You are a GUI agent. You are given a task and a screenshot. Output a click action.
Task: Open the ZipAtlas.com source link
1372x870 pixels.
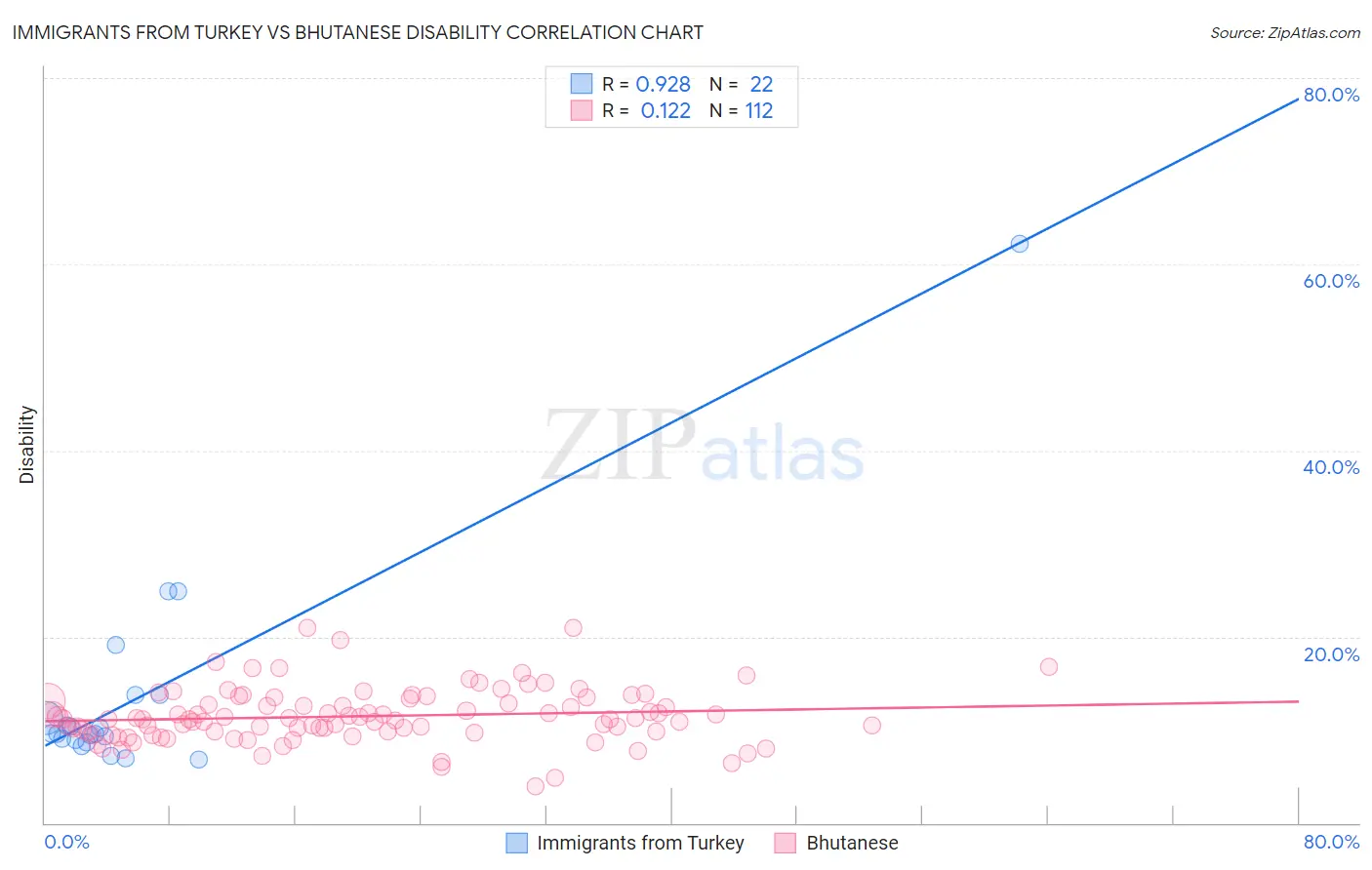[1285, 32]
